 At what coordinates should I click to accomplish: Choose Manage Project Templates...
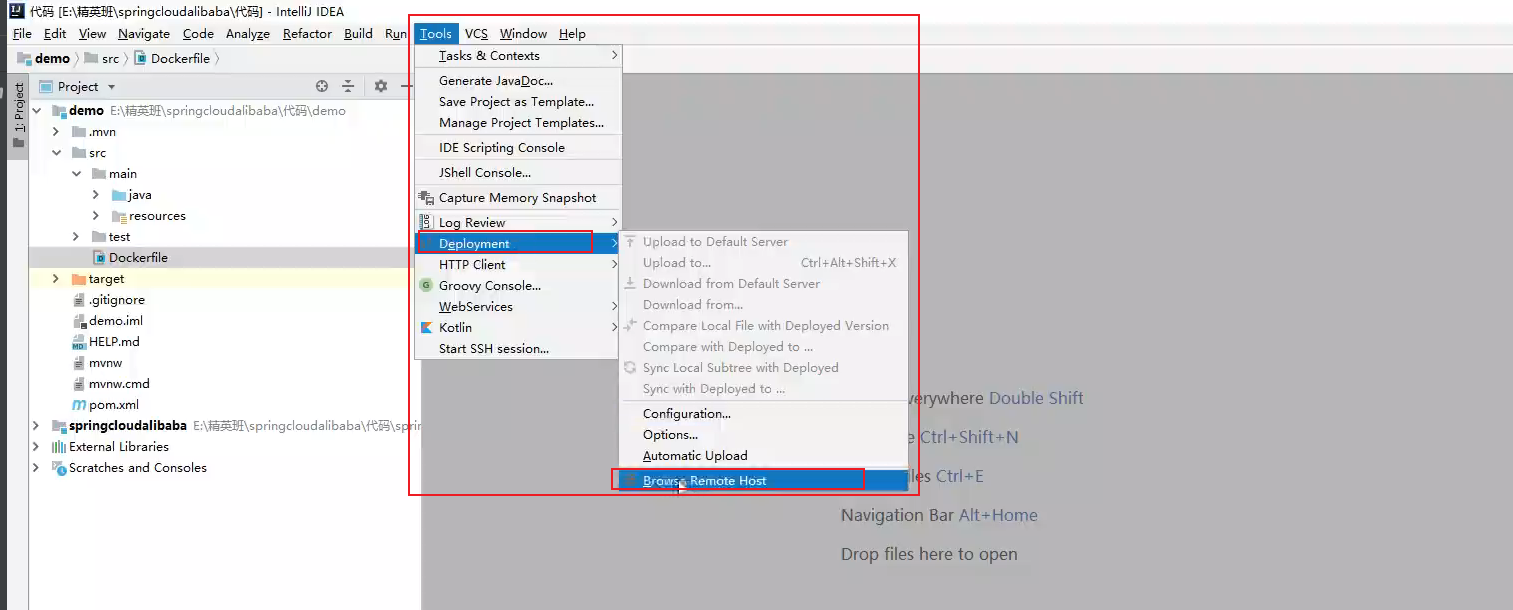point(518,123)
